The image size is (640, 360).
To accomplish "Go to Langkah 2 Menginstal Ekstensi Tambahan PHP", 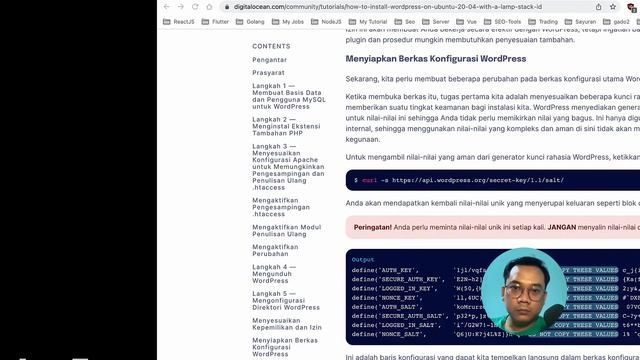I will tap(286, 127).
